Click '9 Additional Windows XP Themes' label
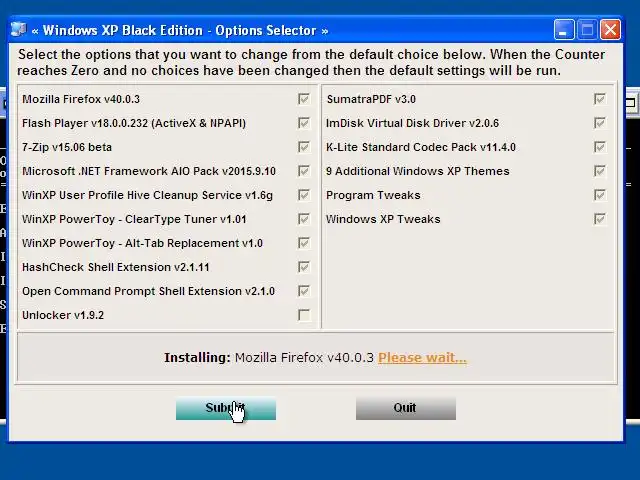This screenshot has width=640, height=480. pos(418,171)
